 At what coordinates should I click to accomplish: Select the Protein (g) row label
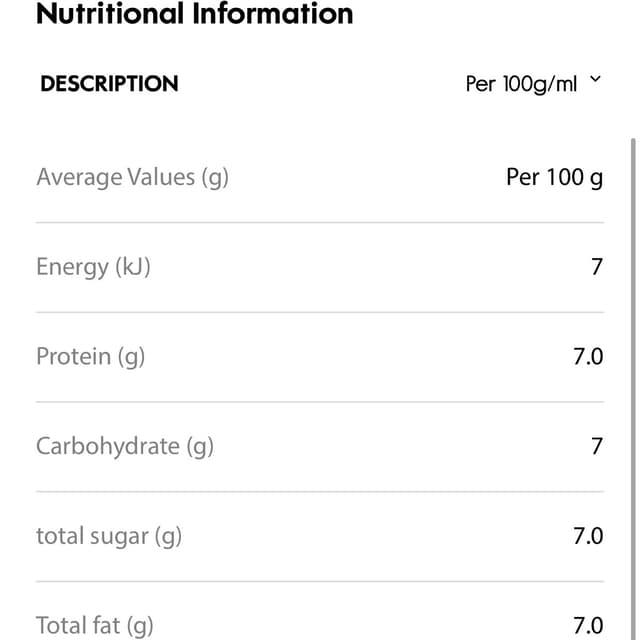pos(91,357)
